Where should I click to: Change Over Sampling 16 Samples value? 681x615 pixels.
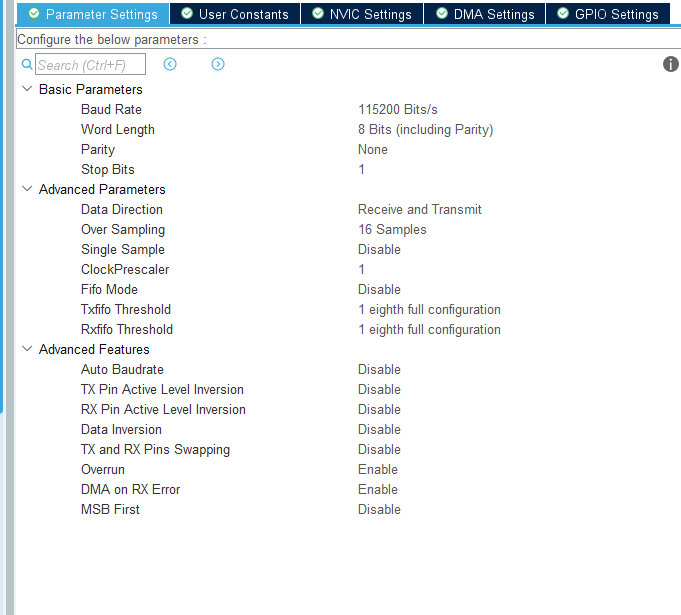coord(392,229)
